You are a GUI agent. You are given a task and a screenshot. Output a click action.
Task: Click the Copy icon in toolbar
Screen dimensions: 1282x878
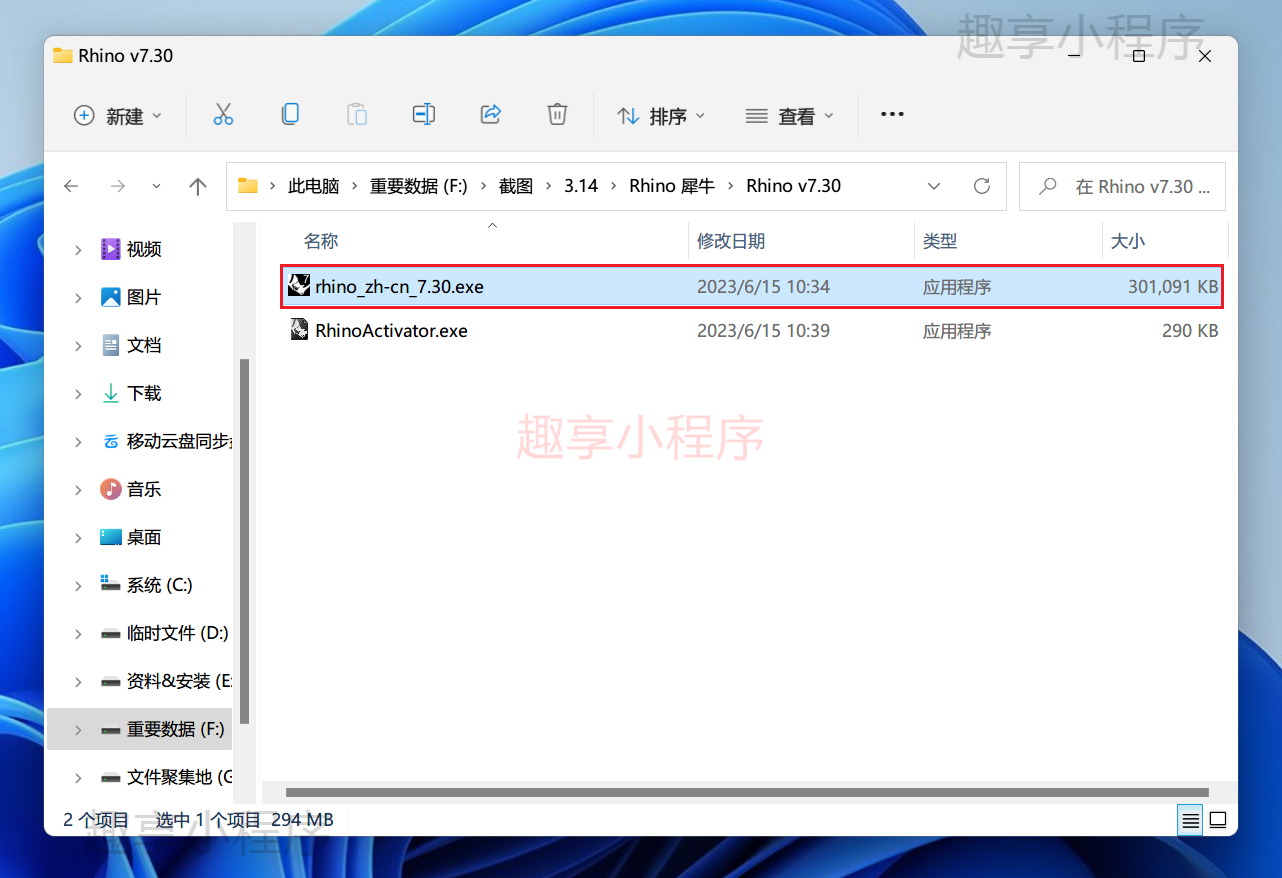(x=290, y=115)
